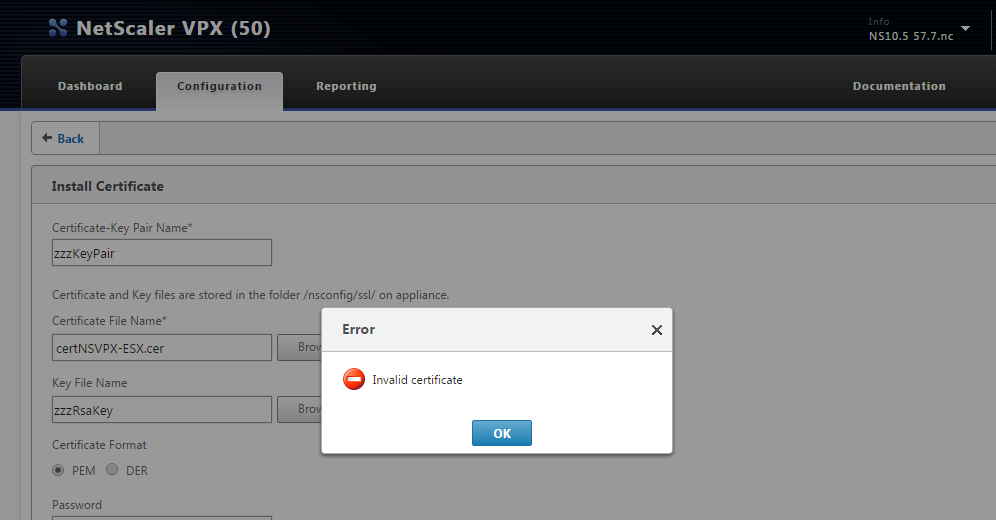Select the PEM certificate format
This screenshot has width=996, height=520.
tap(58, 470)
